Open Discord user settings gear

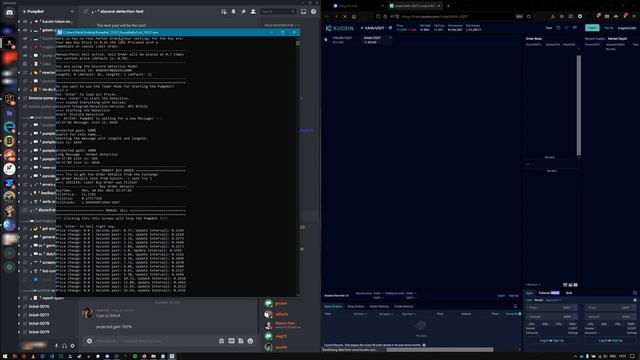coord(73,346)
